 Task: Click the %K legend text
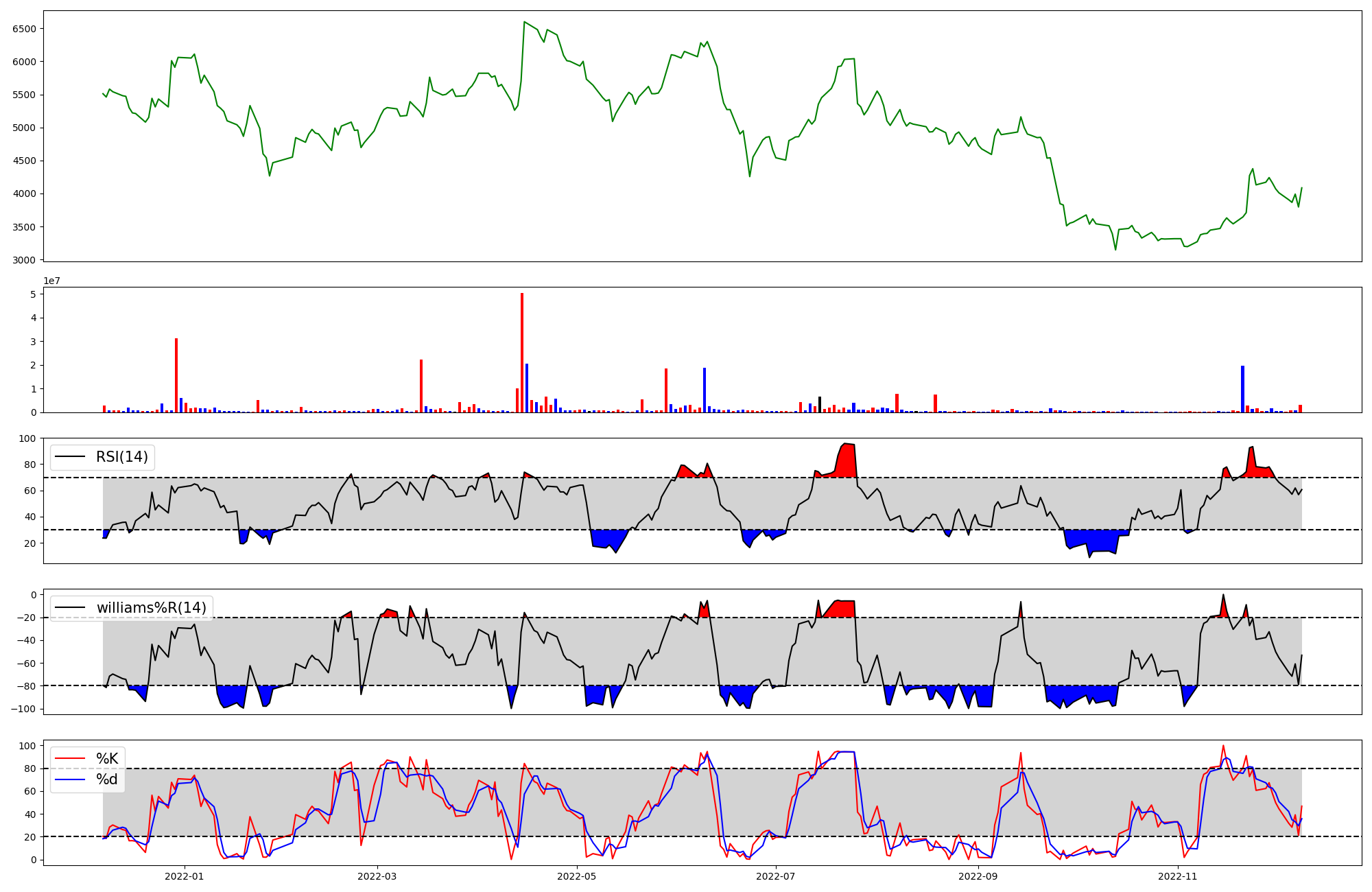point(107,759)
